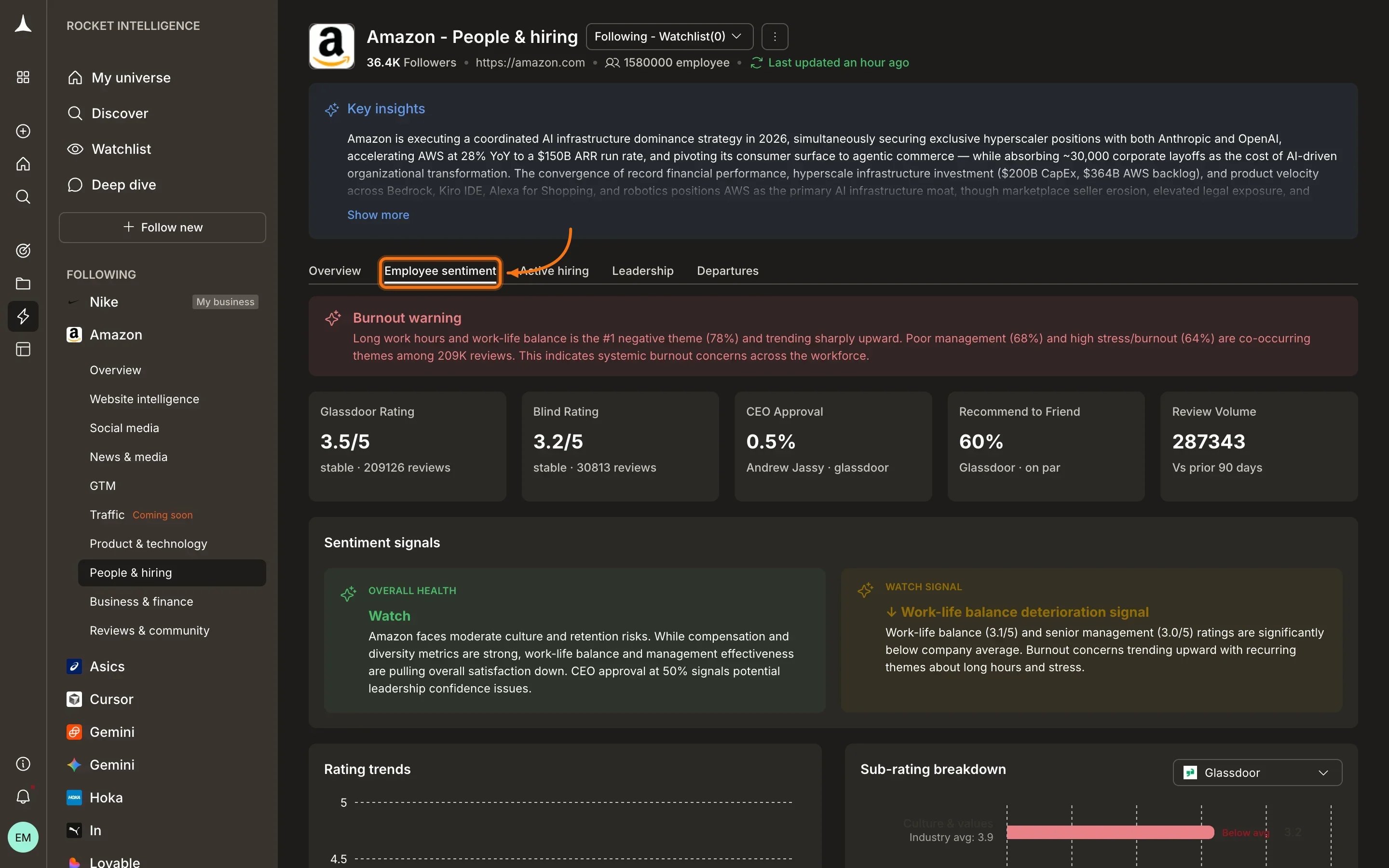The width and height of the screenshot is (1389, 868).
Task: Click the layout panel icon in left rail
Action: pyautogui.click(x=23, y=350)
